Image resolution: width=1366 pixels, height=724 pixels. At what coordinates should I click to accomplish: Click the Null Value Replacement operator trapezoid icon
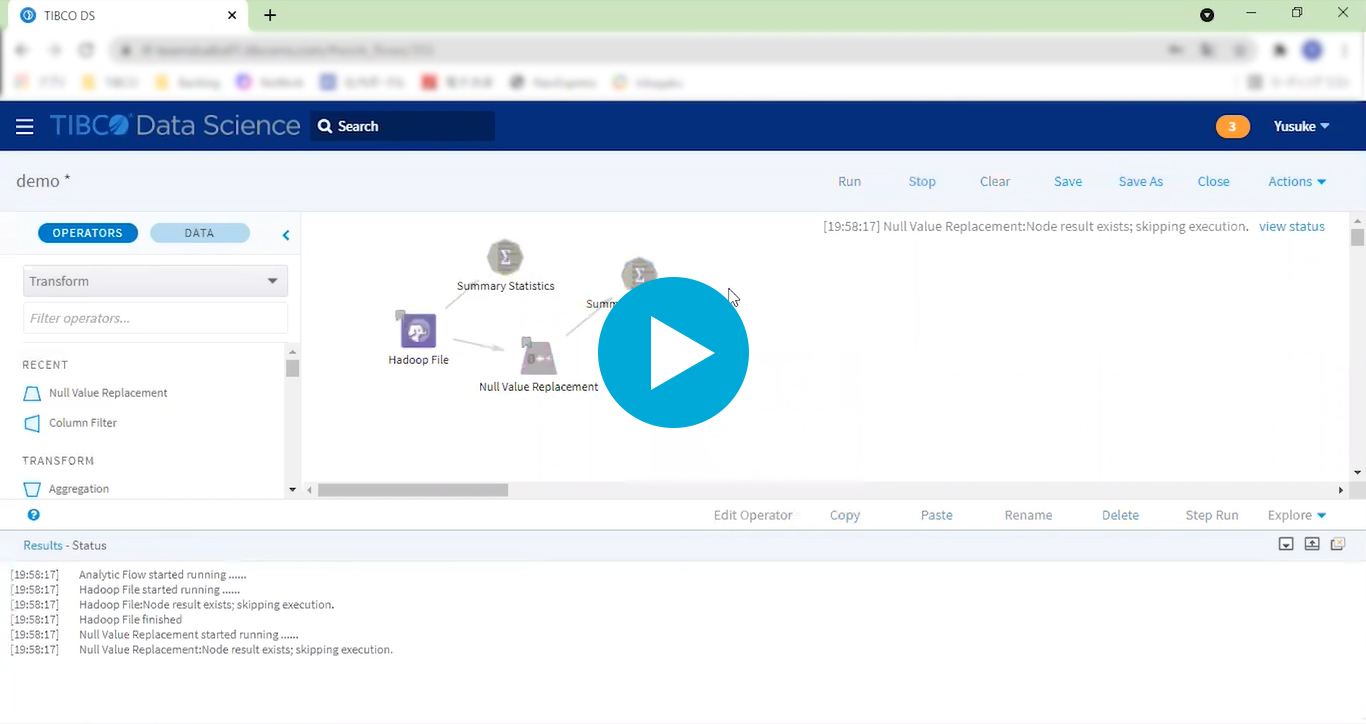point(32,393)
